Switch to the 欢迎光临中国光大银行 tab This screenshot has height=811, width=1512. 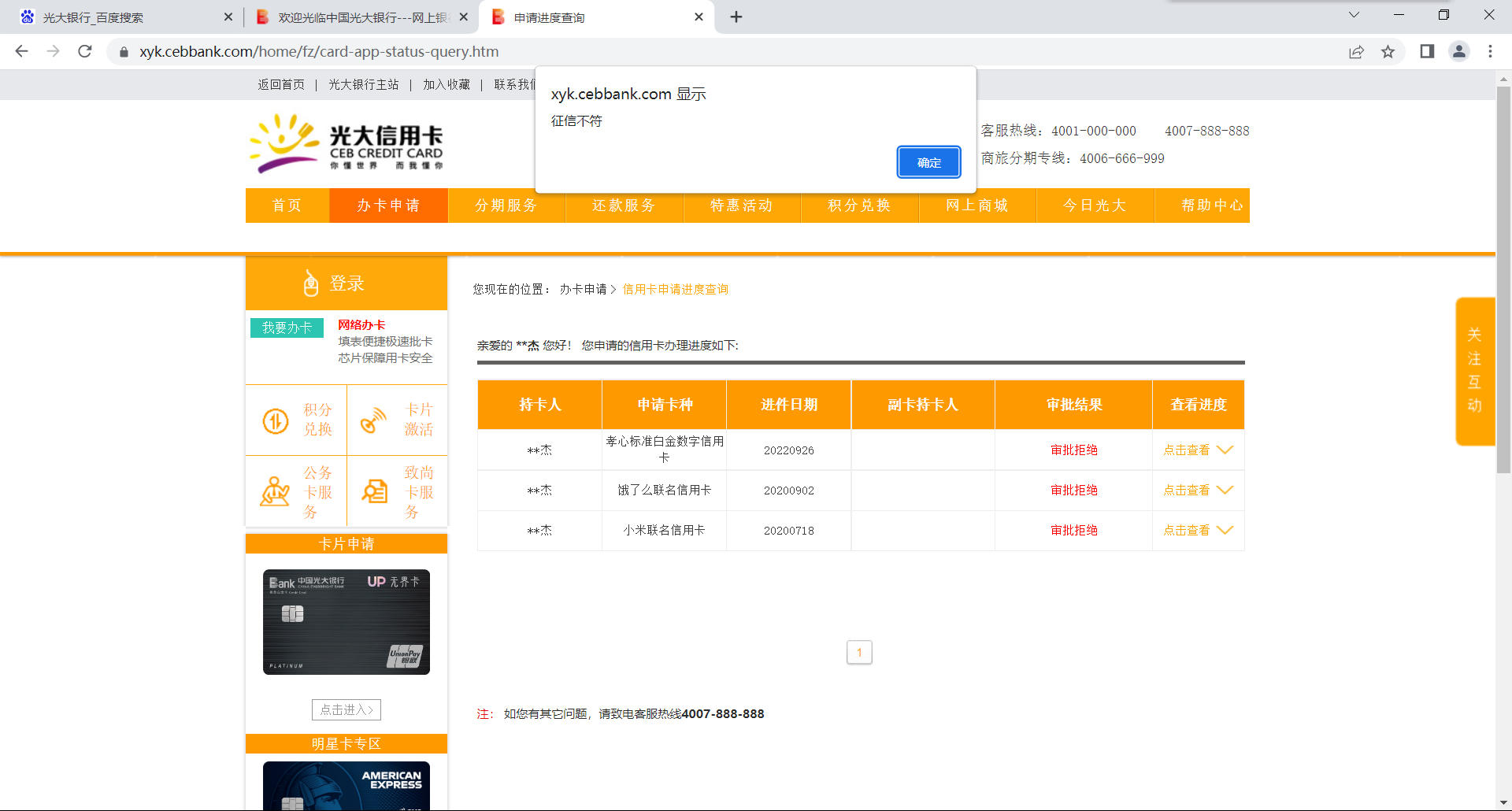pyautogui.click(x=363, y=17)
